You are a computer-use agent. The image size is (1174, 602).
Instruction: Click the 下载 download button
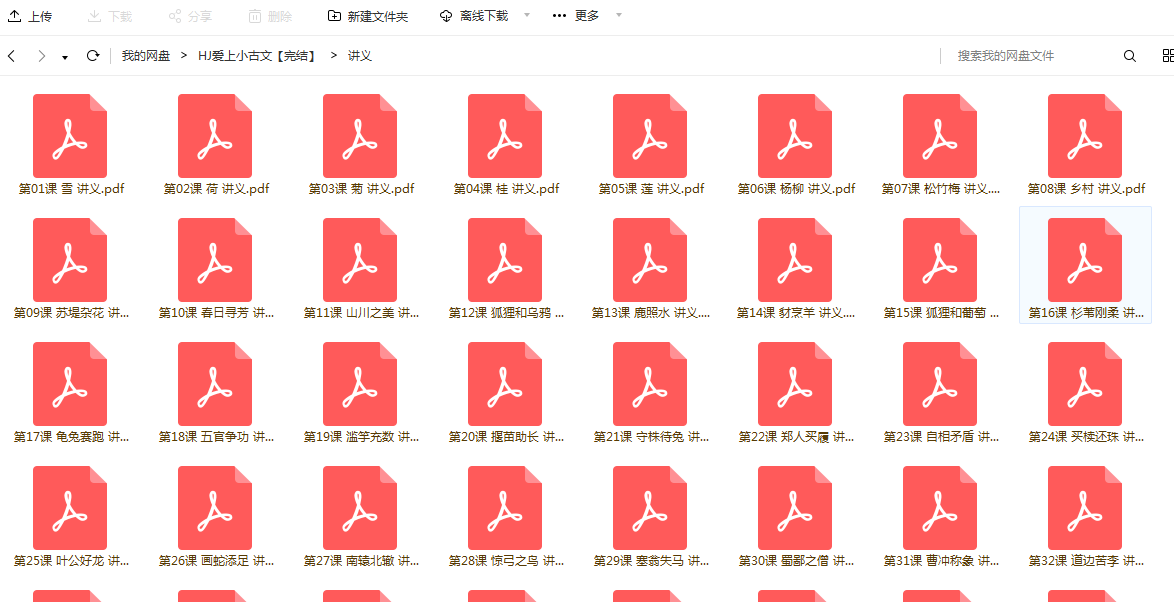(x=109, y=16)
